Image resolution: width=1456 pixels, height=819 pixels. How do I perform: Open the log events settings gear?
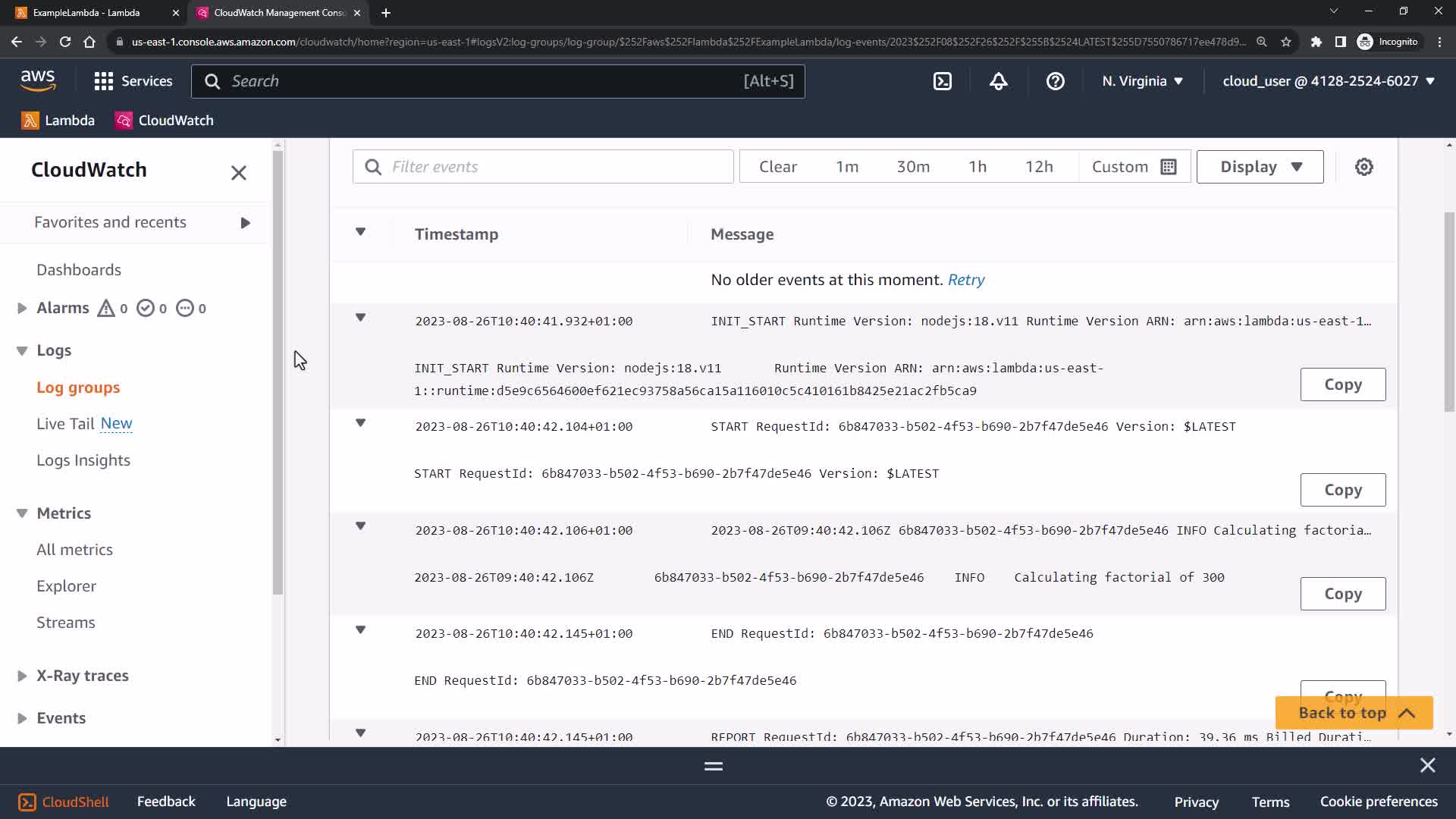(x=1363, y=167)
